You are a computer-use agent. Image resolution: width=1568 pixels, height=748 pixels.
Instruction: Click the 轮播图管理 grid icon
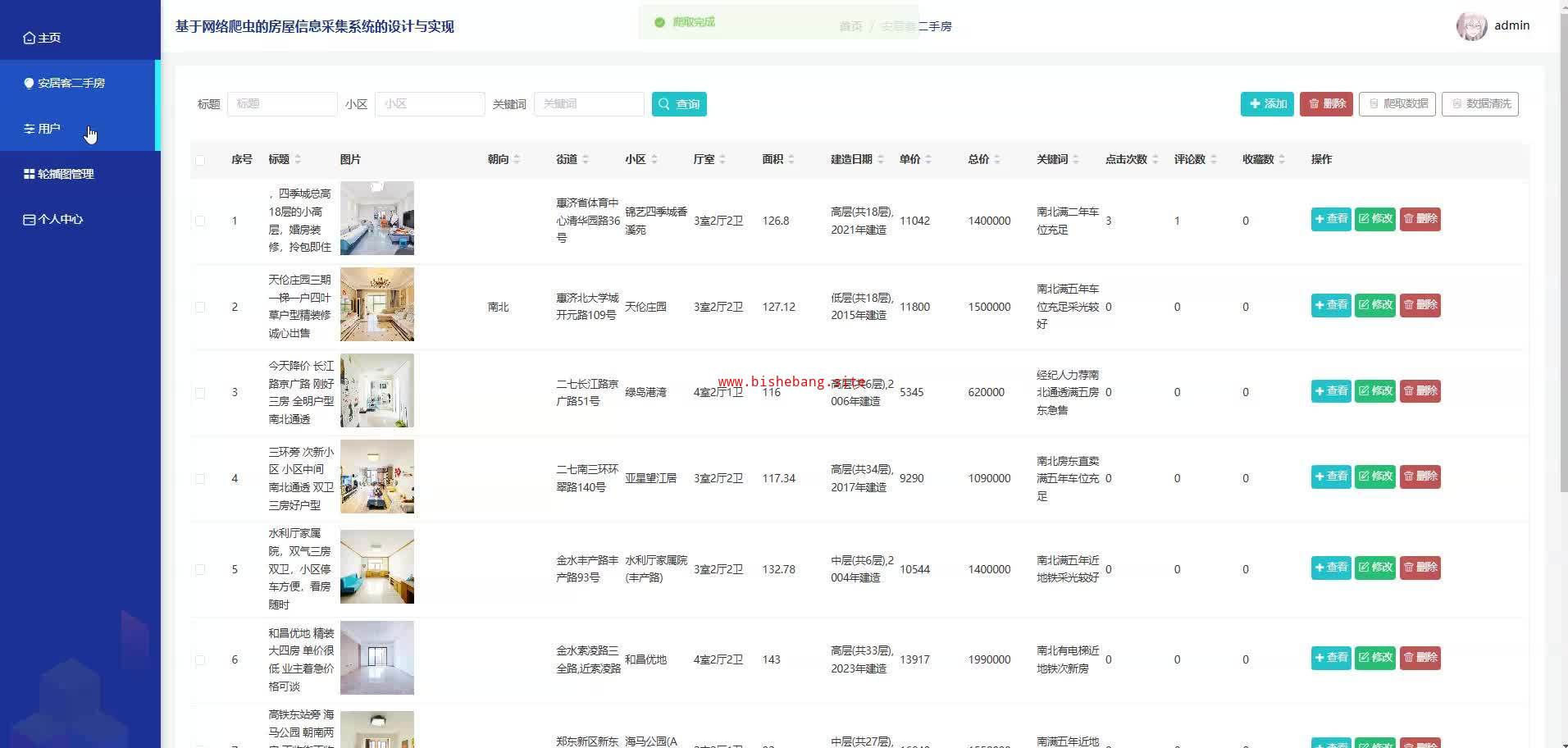click(x=30, y=174)
